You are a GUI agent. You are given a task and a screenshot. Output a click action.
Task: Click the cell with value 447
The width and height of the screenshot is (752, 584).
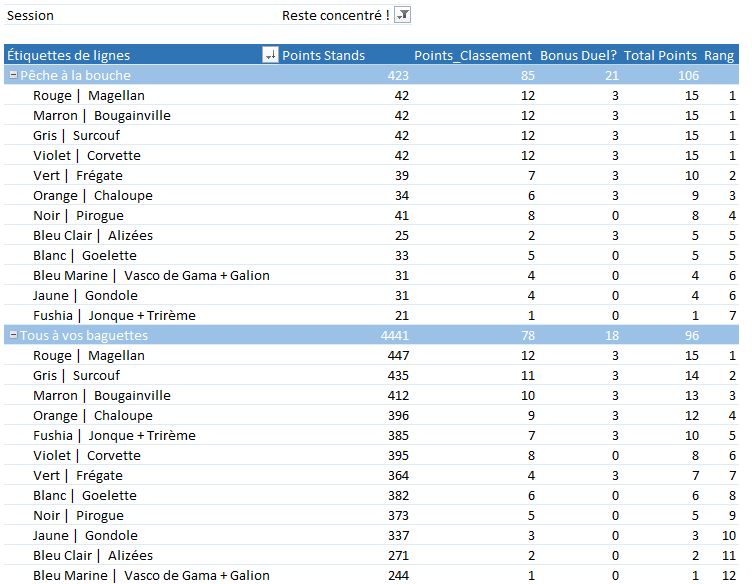click(396, 355)
